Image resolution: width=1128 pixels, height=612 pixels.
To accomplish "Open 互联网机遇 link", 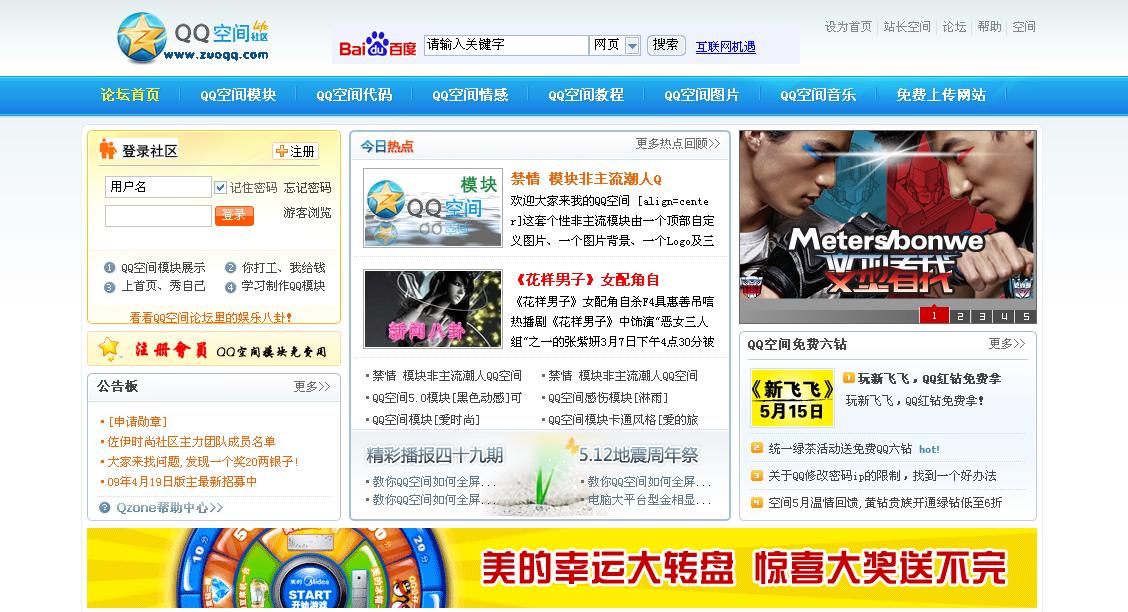I will tap(725, 47).
